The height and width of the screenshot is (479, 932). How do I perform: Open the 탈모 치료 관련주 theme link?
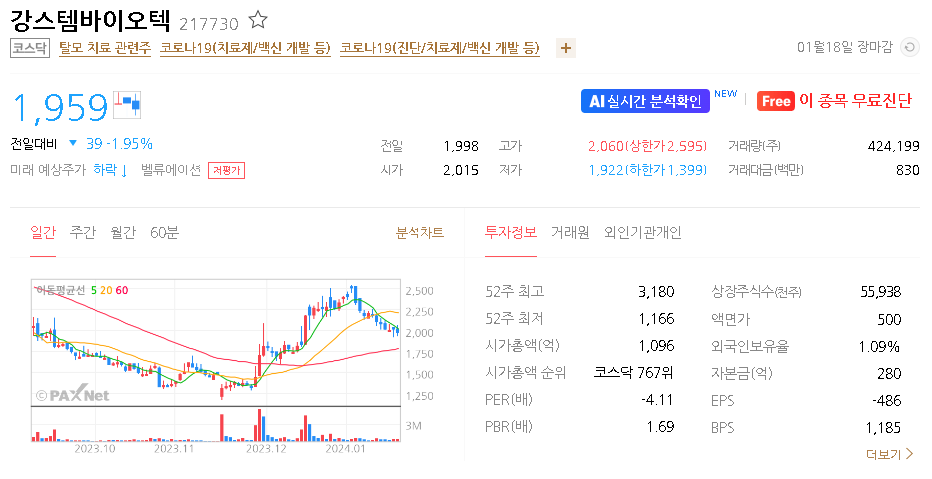coord(105,48)
